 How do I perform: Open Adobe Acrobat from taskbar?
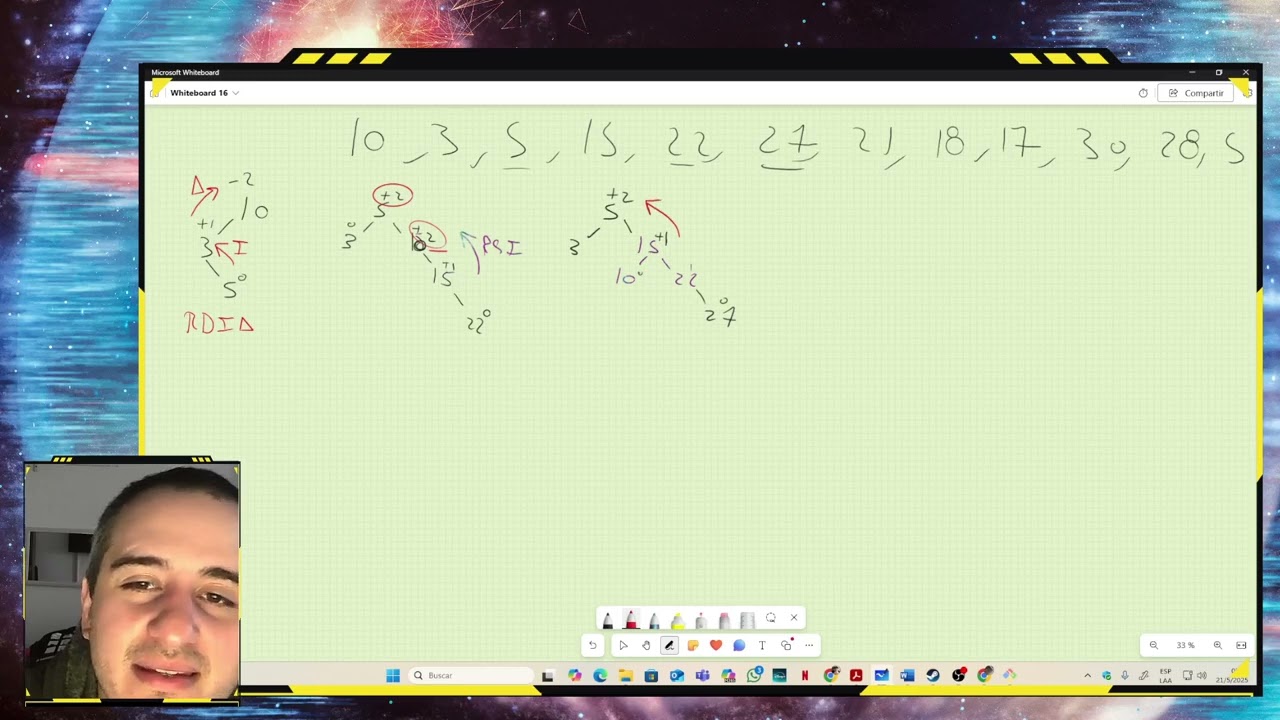pyautogui.click(x=856, y=676)
